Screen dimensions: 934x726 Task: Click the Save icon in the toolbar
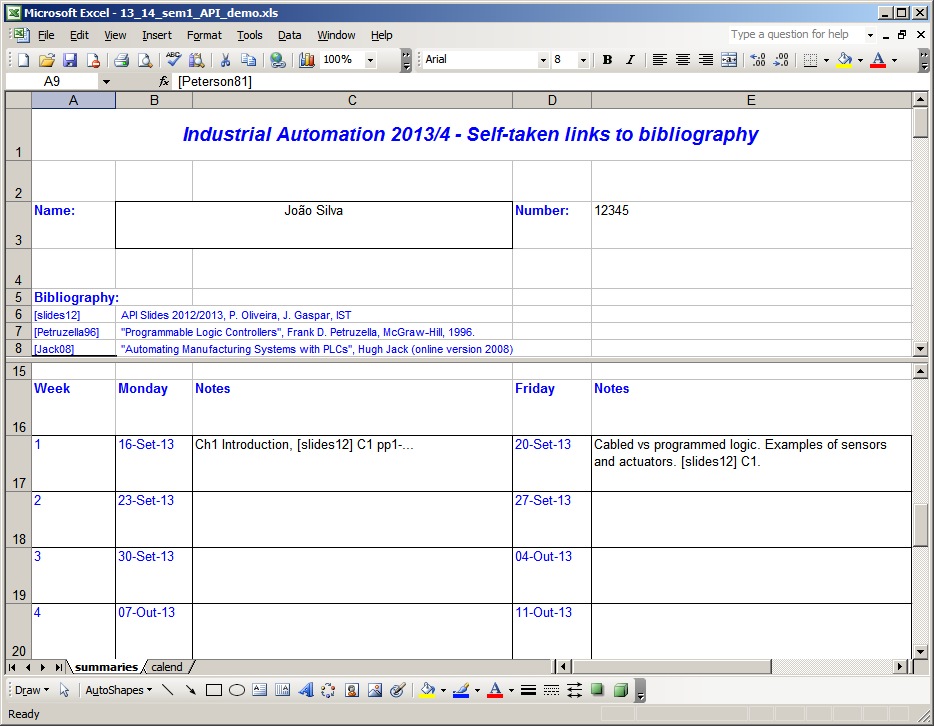coord(70,60)
